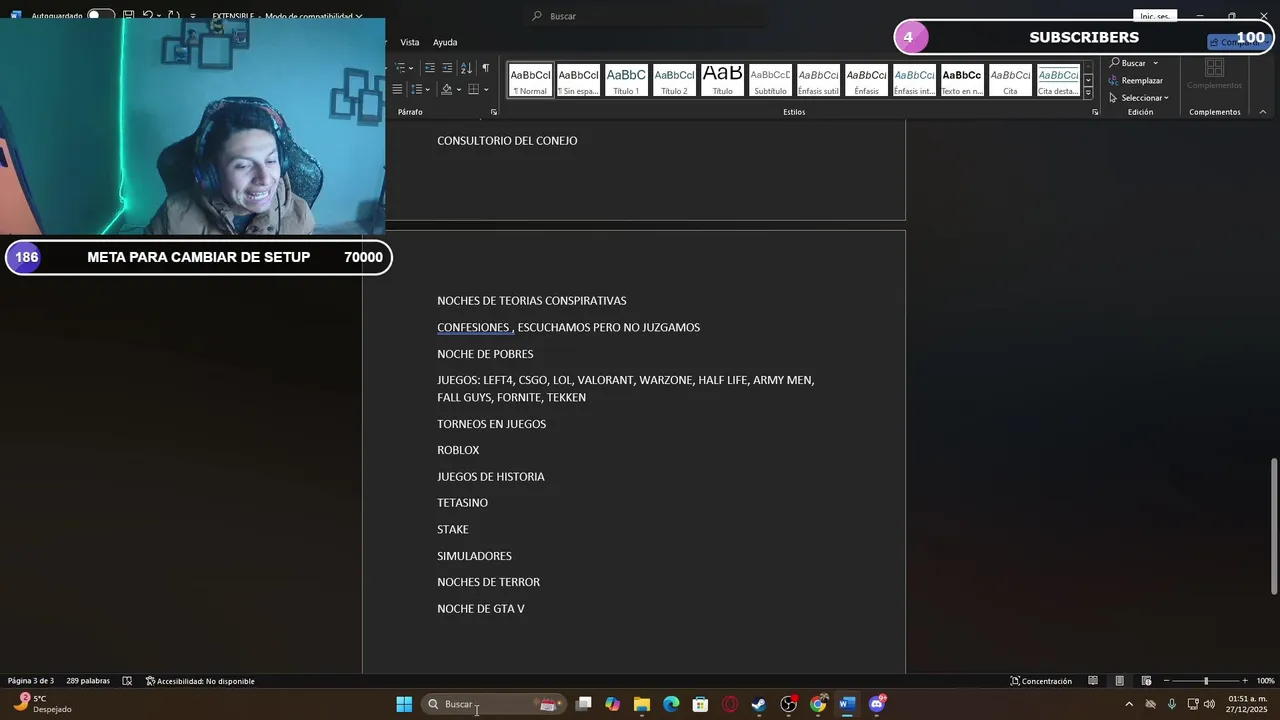Click the borders grid icon
The image size is (1280, 720).
click(x=474, y=90)
